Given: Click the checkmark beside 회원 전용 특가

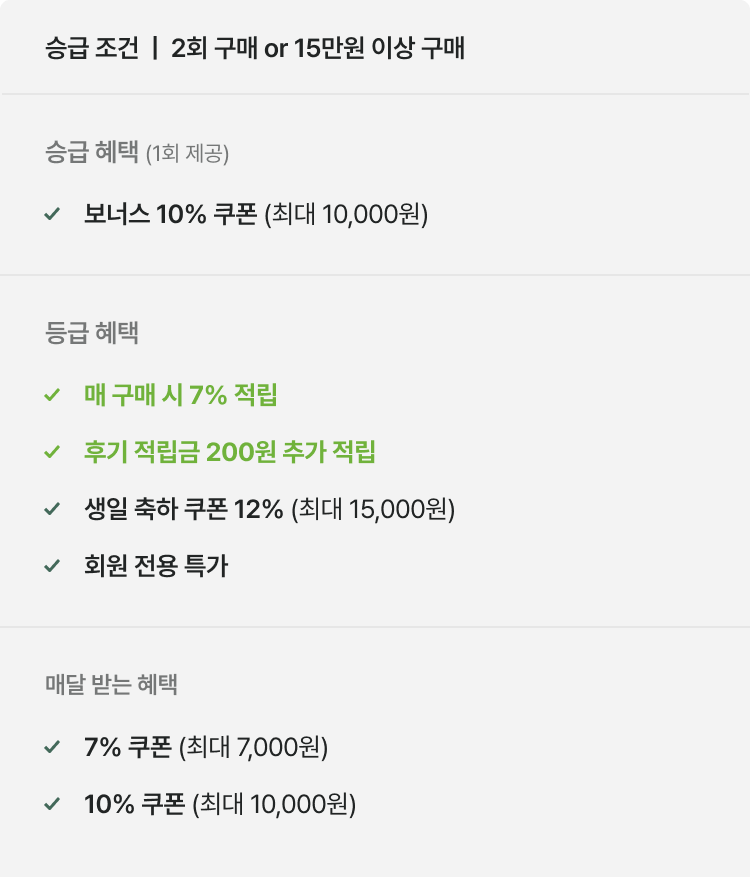Looking at the screenshot, I should (x=53, y=567).
